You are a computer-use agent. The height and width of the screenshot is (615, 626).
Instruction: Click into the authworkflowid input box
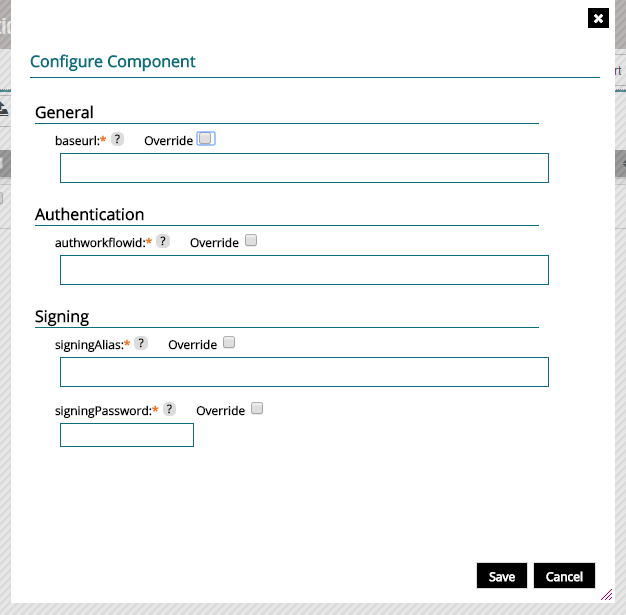click(304, 270)
